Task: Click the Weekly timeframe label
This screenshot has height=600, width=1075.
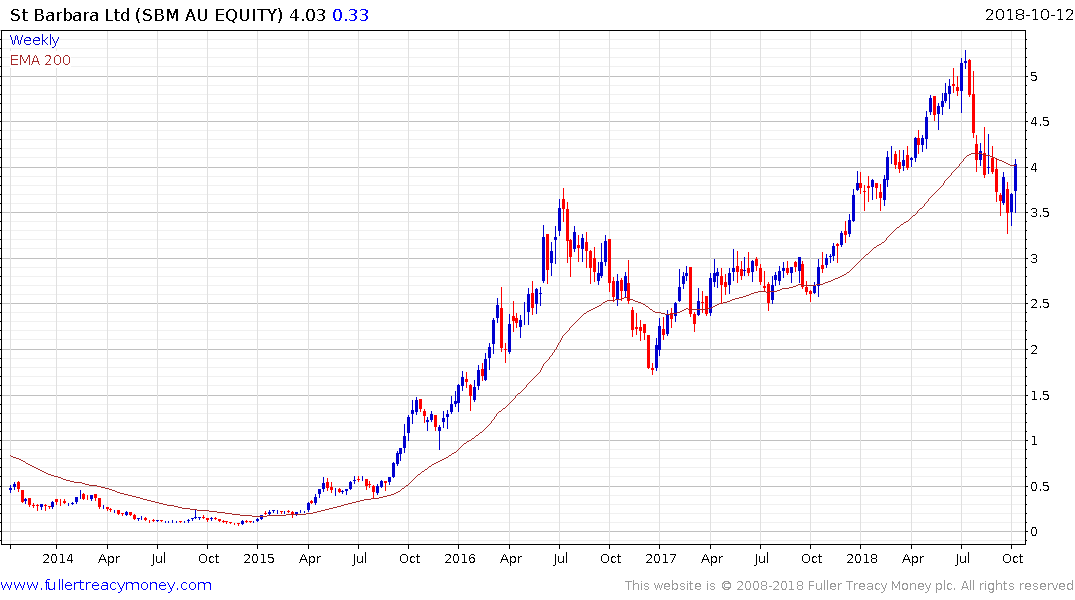Action: pos(34,40)
